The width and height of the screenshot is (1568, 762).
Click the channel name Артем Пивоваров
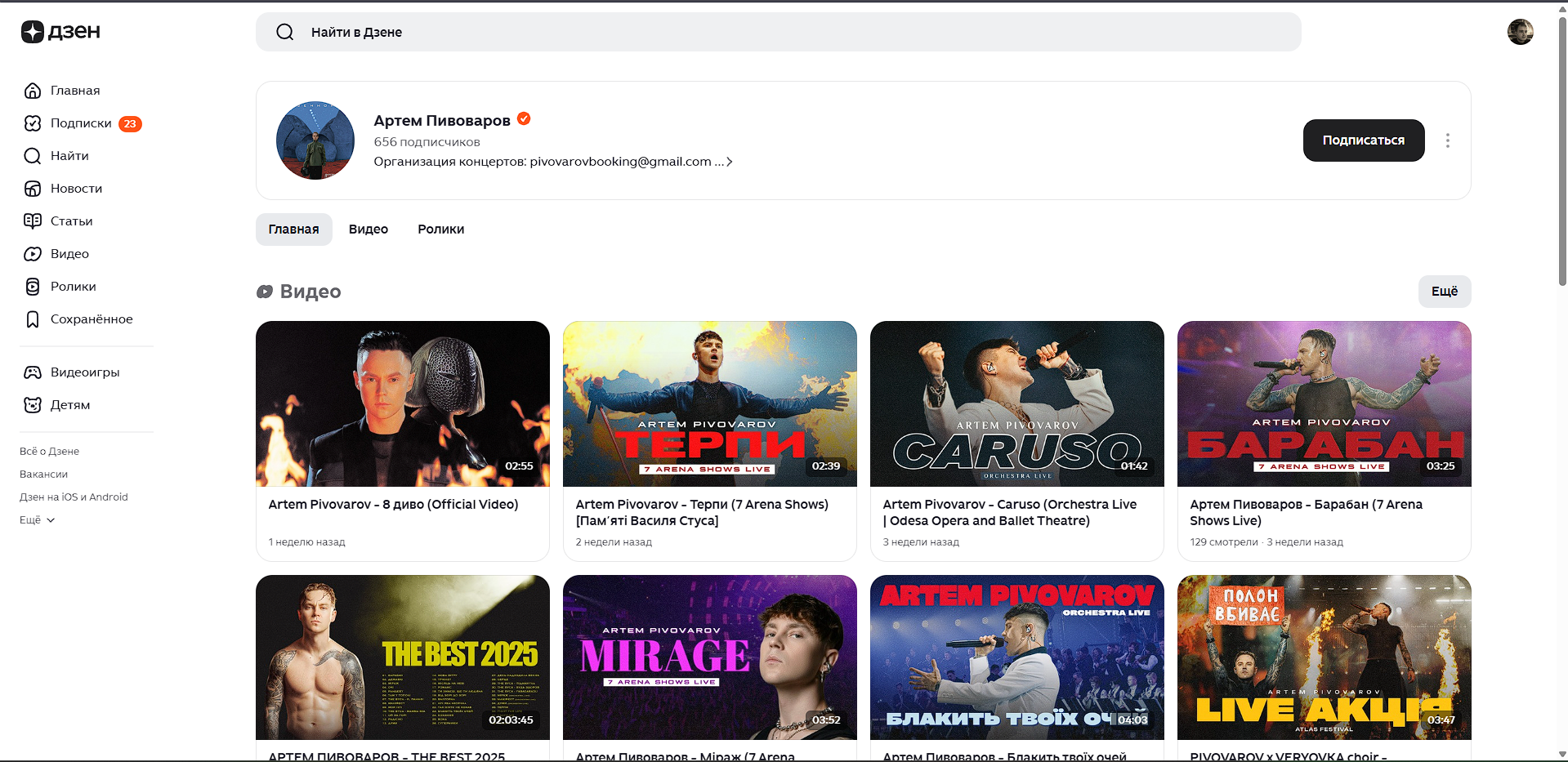tap(442, 121)
